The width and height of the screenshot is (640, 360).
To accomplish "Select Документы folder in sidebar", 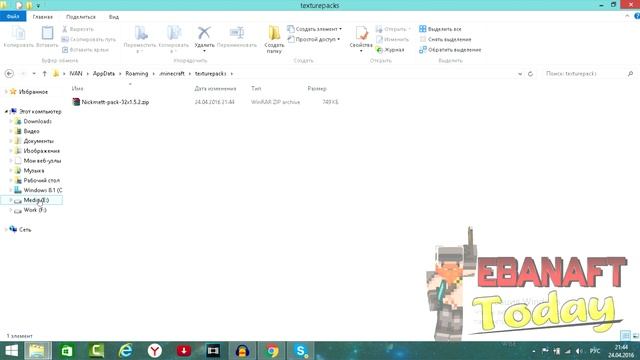I will tap(38, 141).
